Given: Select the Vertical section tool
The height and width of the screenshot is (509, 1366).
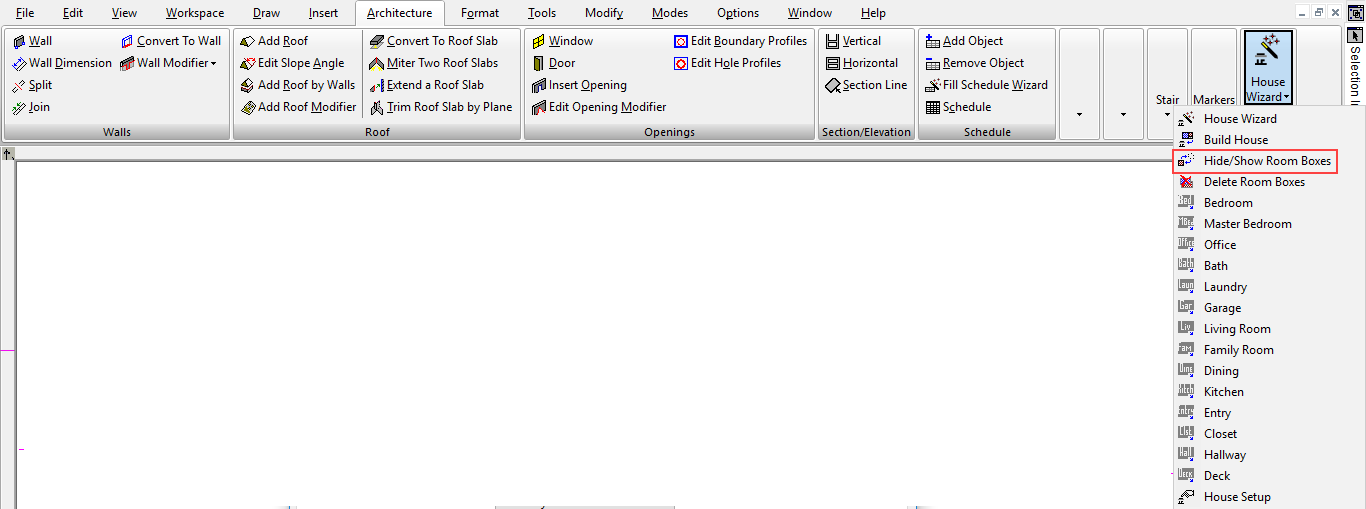Looking at the screenshot, I should tap(854, 41).
